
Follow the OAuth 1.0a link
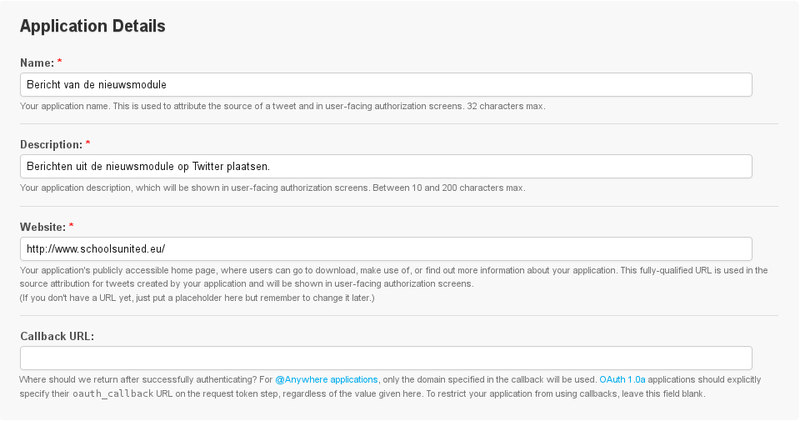(x=622, y=380)
